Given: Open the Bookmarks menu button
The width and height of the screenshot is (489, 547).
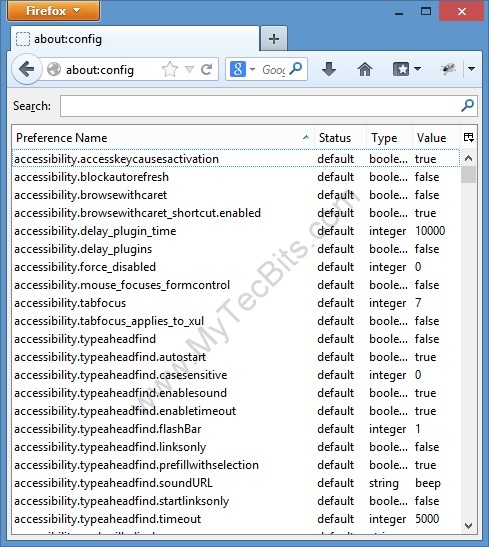Looking at the screenshot, I should point(406,69).
